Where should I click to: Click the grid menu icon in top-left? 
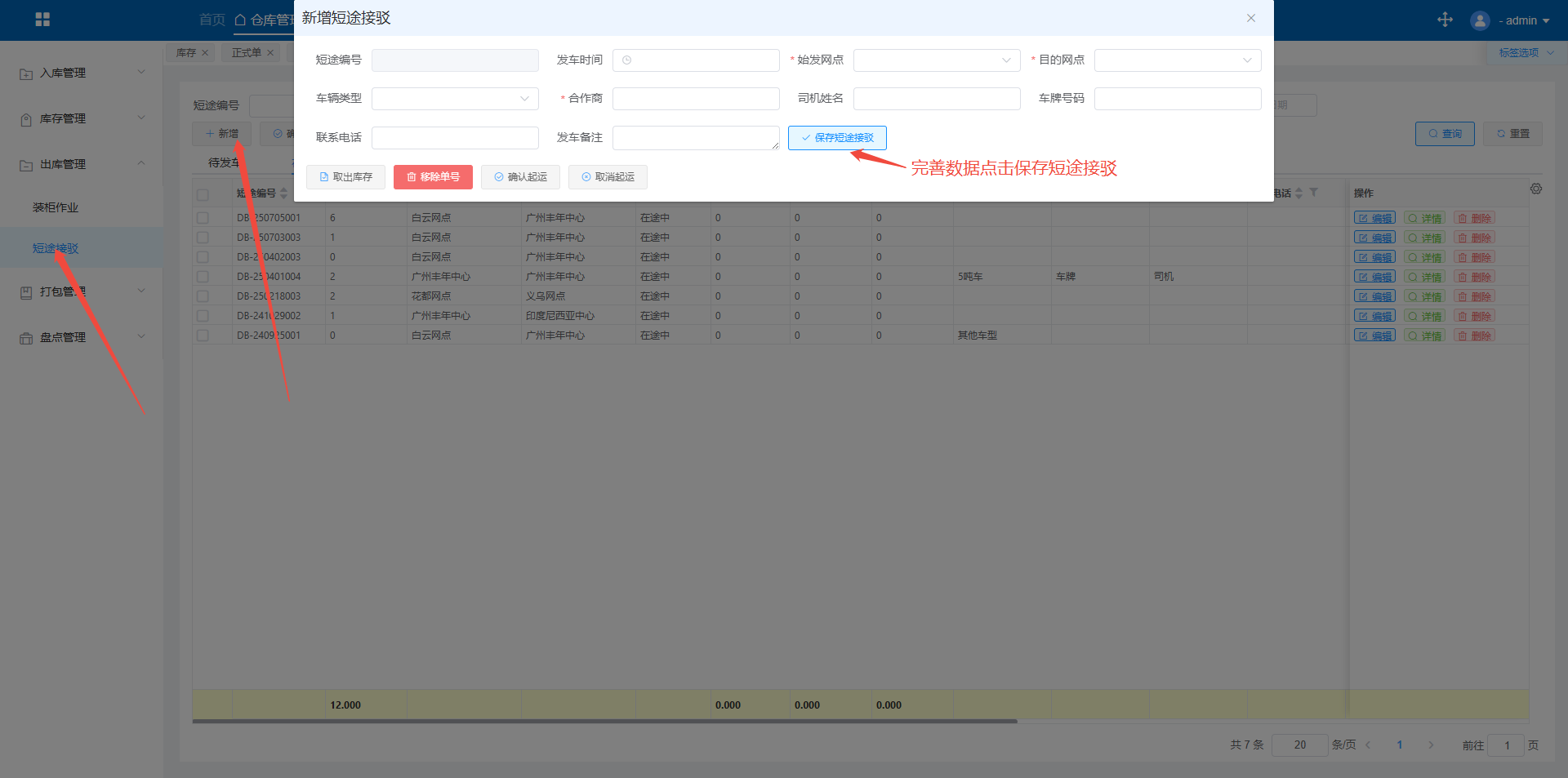point(42,20)
